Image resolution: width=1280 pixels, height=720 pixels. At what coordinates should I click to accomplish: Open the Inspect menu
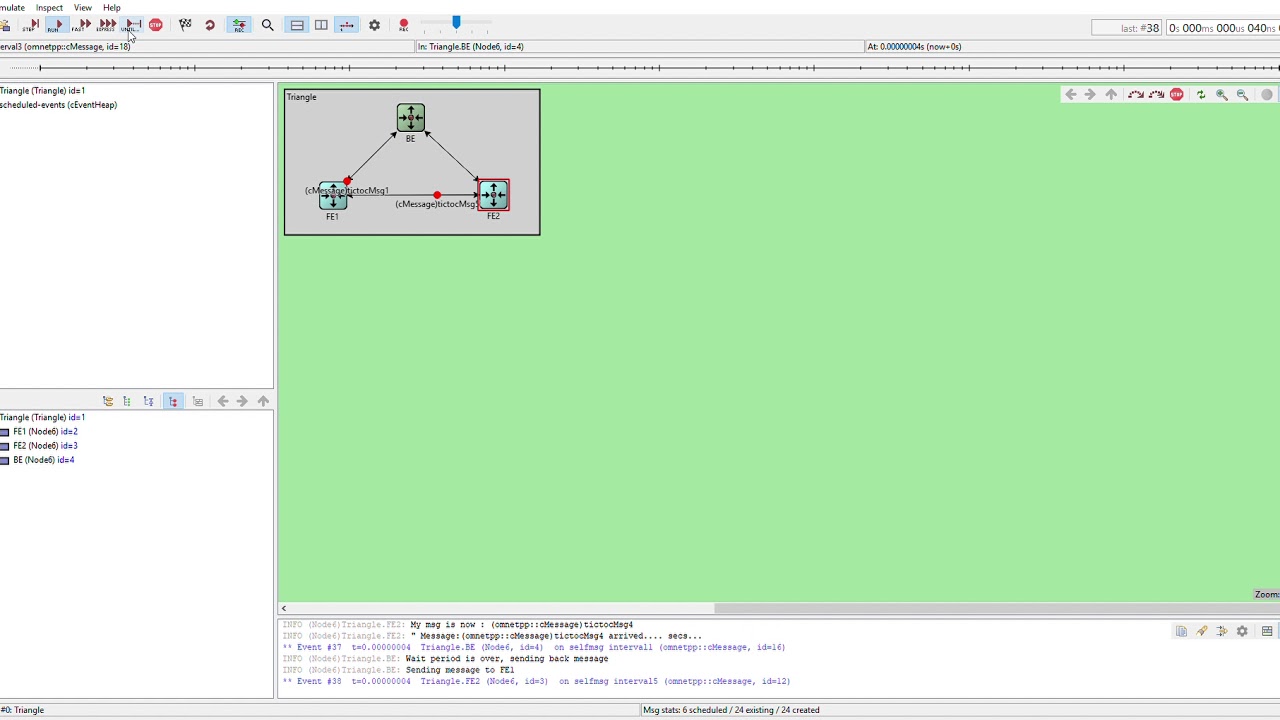[x=49, y=7]
